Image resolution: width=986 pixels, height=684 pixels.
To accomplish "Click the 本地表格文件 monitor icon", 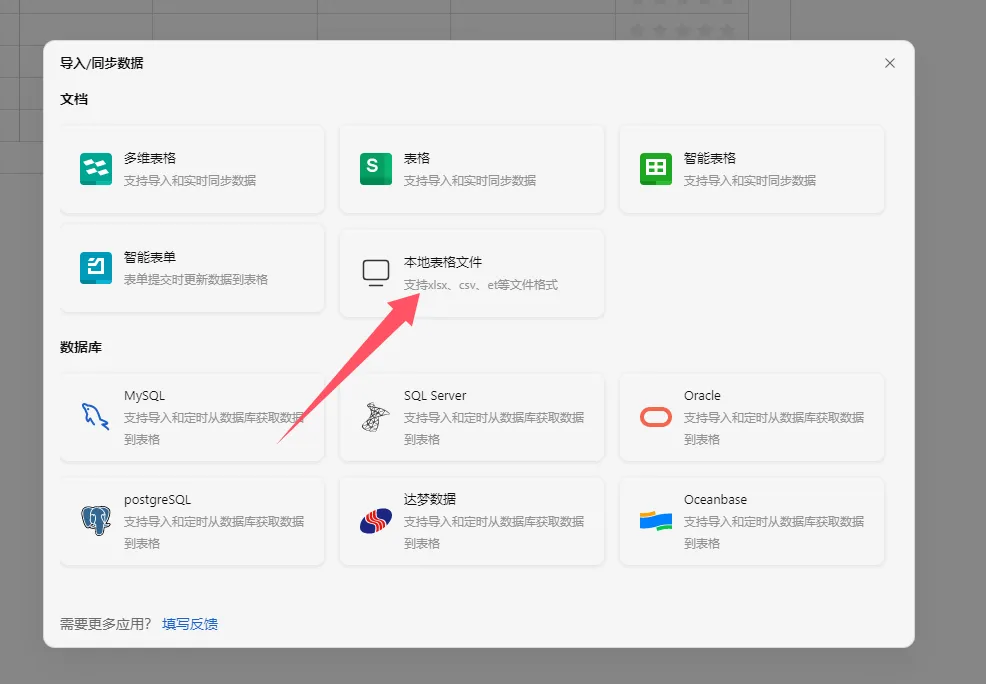I will click(375, 273).
